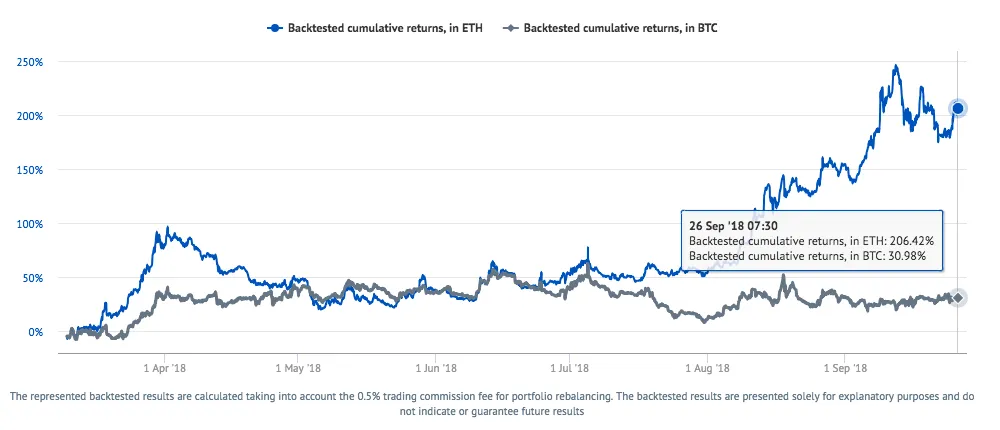Image resolution: width=1000 pixels, height=430 pixels.
Task: Click the 100% y-axis label
Action: tap(31, 224)
